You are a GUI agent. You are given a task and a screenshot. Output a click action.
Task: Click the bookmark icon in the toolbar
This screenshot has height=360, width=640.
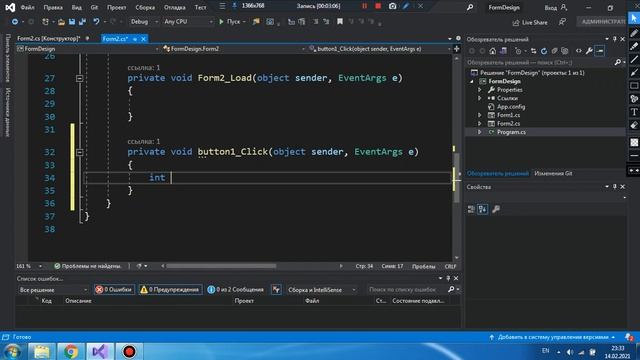[340, 22]
